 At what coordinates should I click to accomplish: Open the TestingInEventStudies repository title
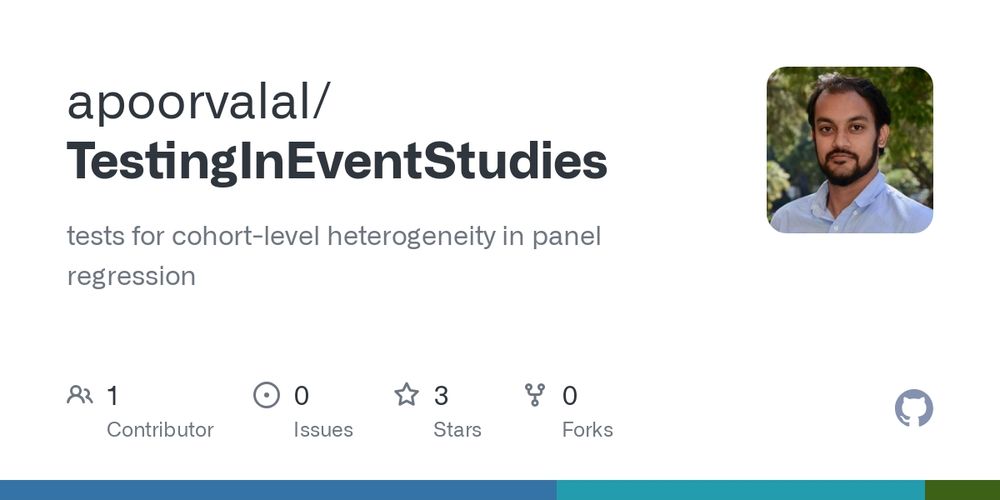click(x=337, y=162)
